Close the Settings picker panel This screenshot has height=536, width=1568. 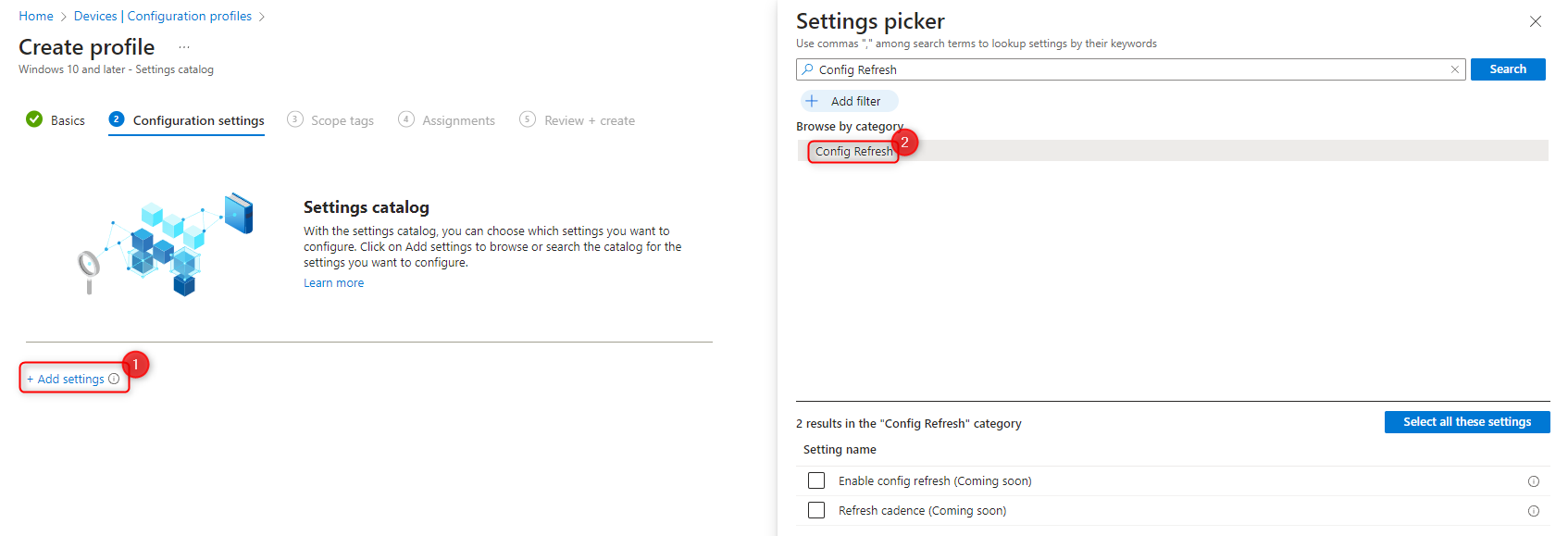1536,20
